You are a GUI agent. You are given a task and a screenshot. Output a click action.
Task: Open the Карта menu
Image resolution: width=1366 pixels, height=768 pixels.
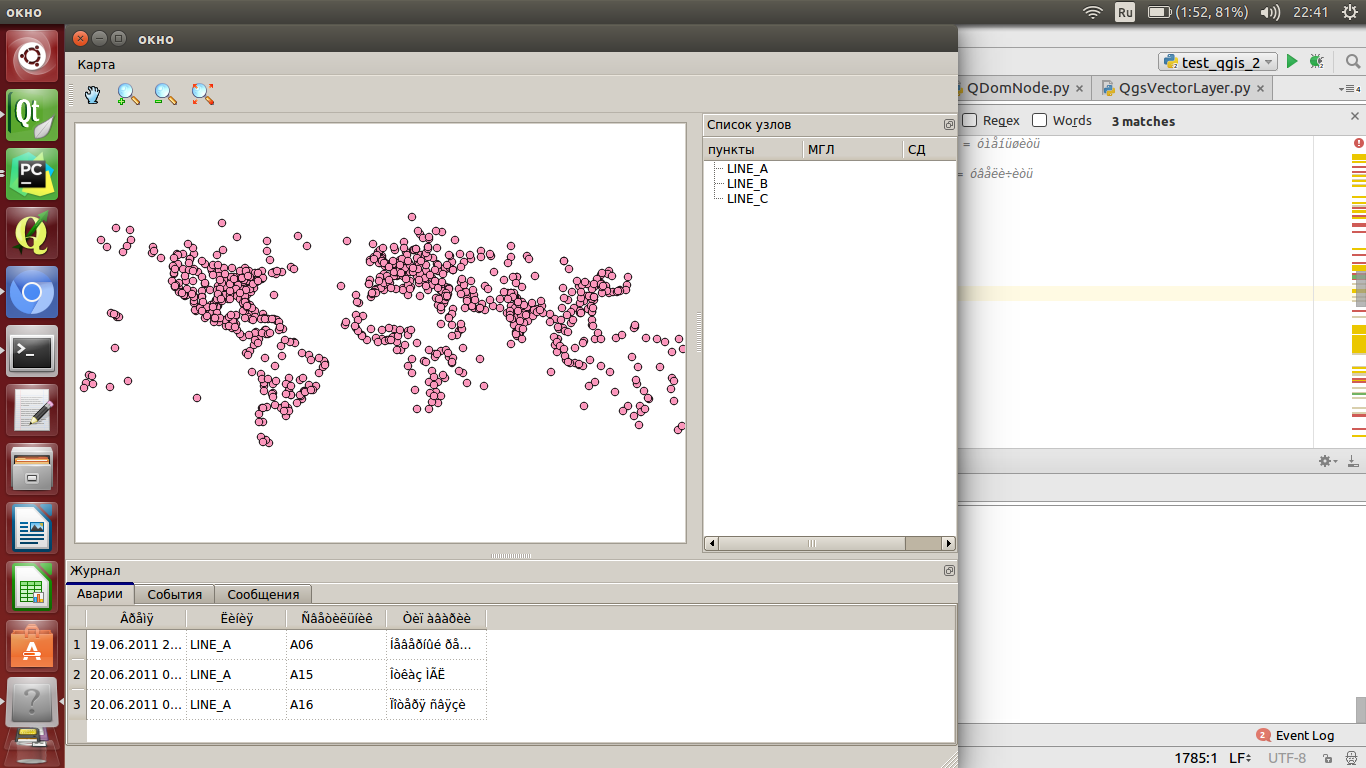tap(96, 64)
